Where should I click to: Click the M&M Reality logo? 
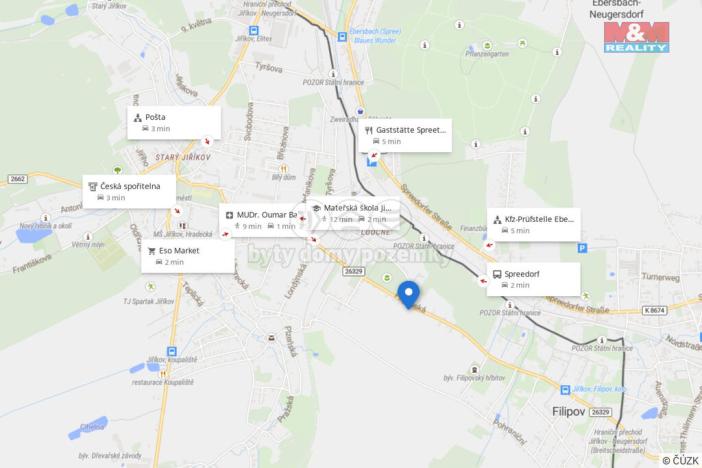click(637, 38)
